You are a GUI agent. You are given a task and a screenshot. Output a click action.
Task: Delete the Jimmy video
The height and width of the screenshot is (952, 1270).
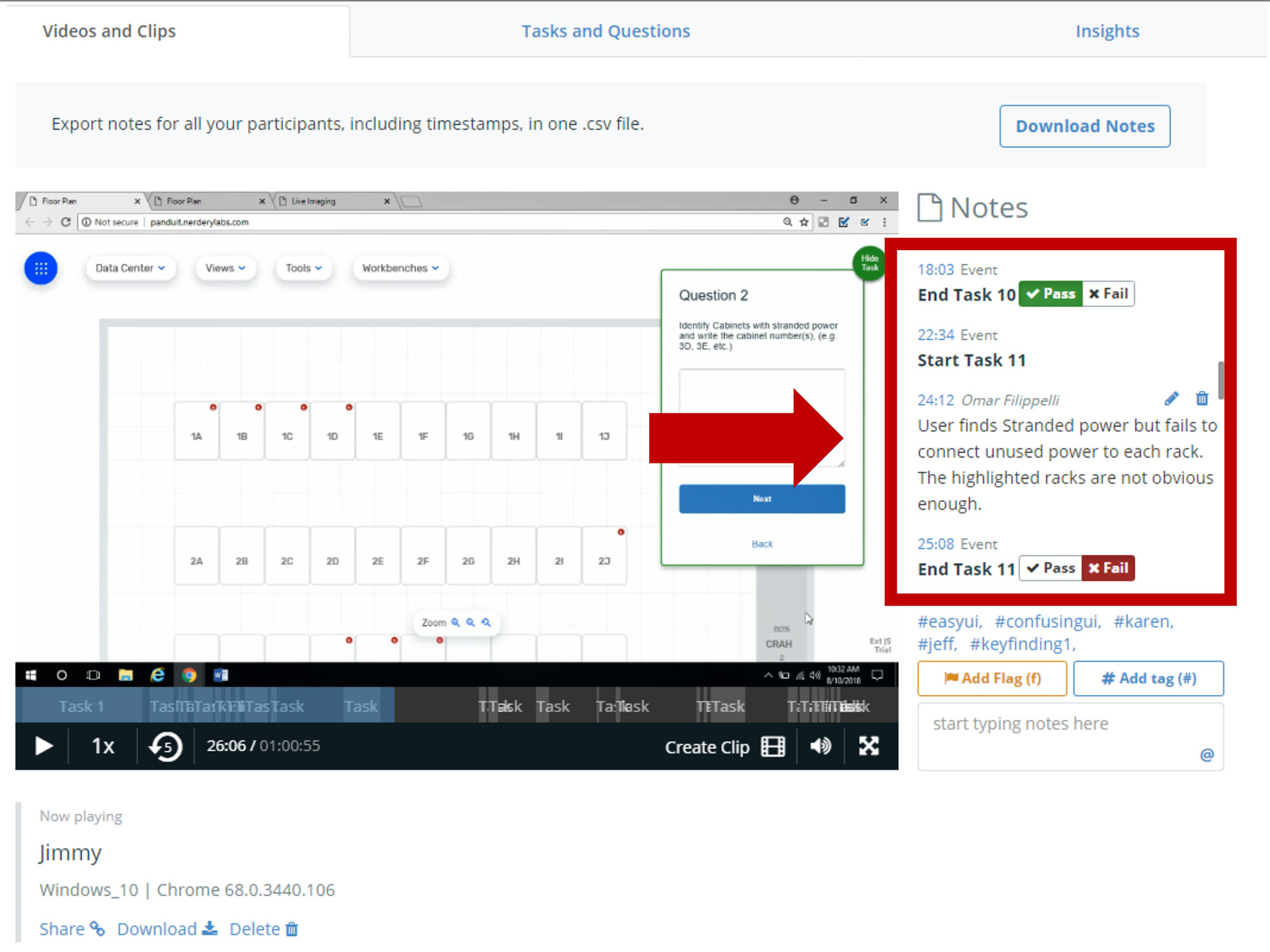tap(264, 929)
